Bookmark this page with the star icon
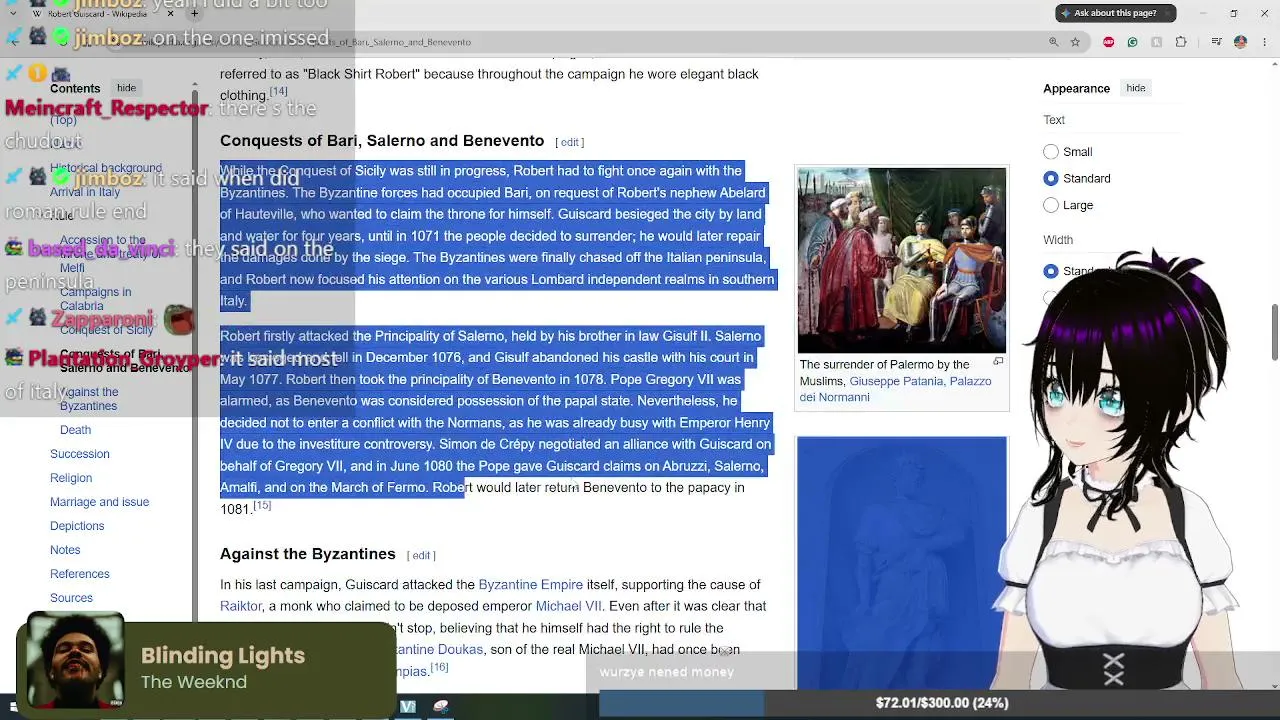 tap(1075, 42)
